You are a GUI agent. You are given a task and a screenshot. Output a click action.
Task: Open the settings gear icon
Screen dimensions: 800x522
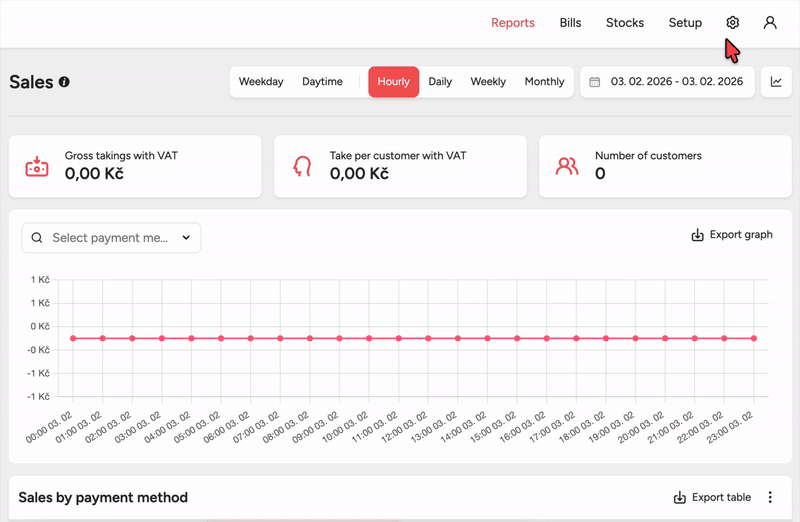tap(733, 23)
